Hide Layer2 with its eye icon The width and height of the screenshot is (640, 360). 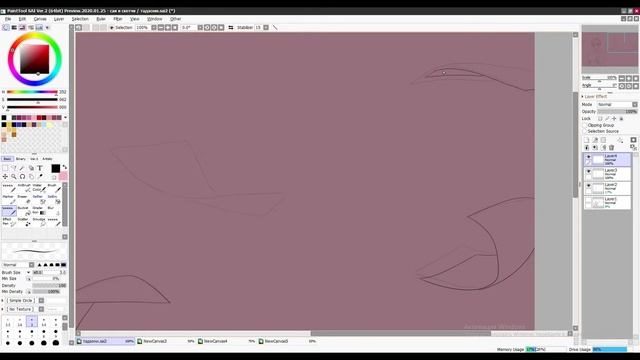point(588,186)
